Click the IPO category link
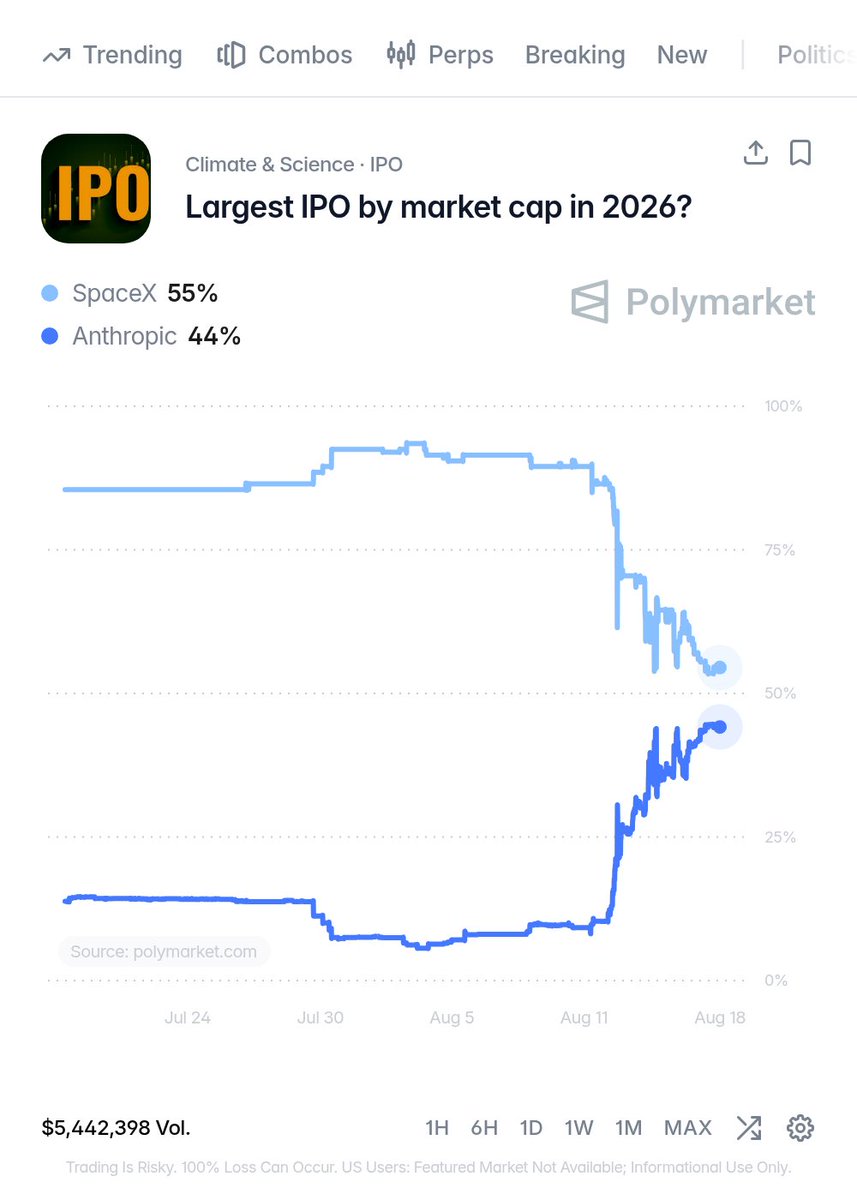 (386, 164)
